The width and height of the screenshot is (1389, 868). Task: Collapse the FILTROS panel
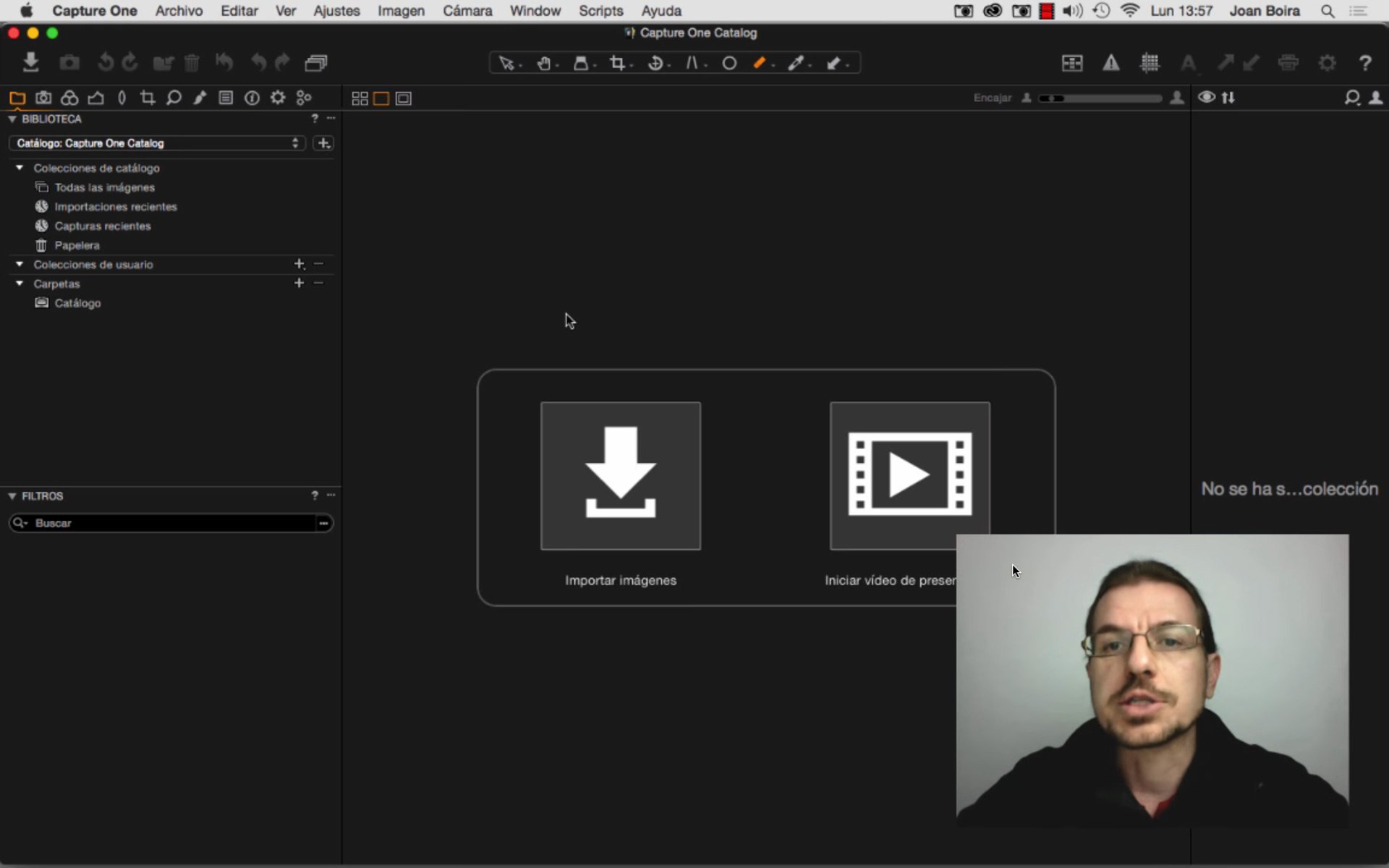(x=12, y=496)
